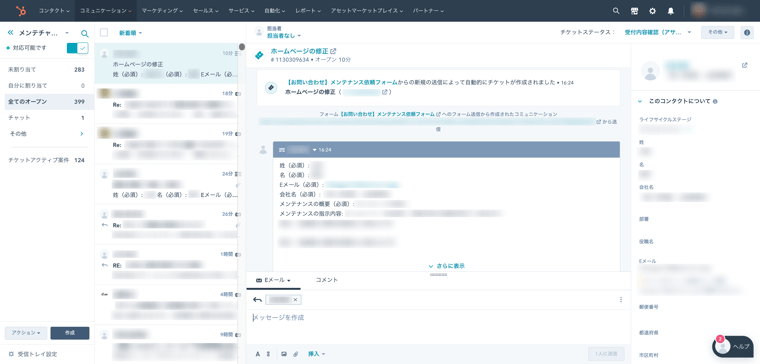Click the sender avatar beside 16:24 message
Viewport: 760px width, 364px height.
click(x=263, y=149)
